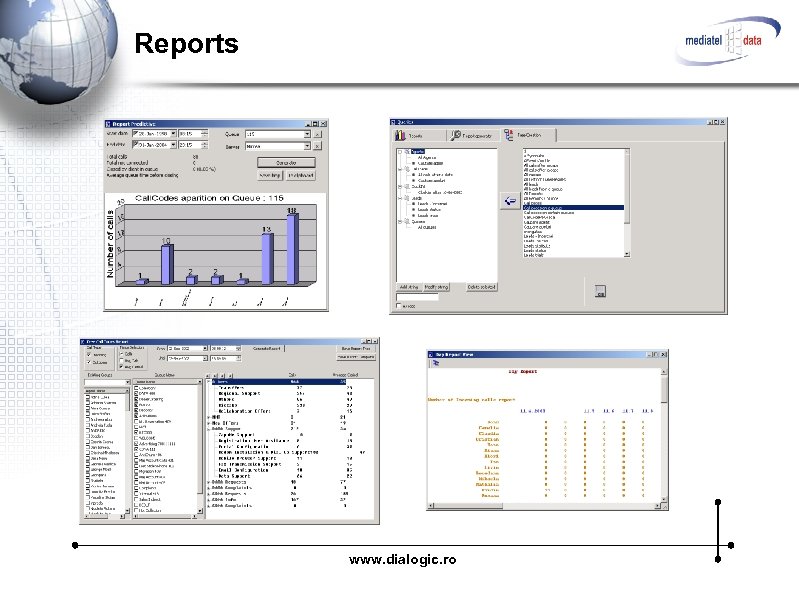799x598 pixels.
Task: Select the Beta Support row in report tree
Action: tap(234, 476)
